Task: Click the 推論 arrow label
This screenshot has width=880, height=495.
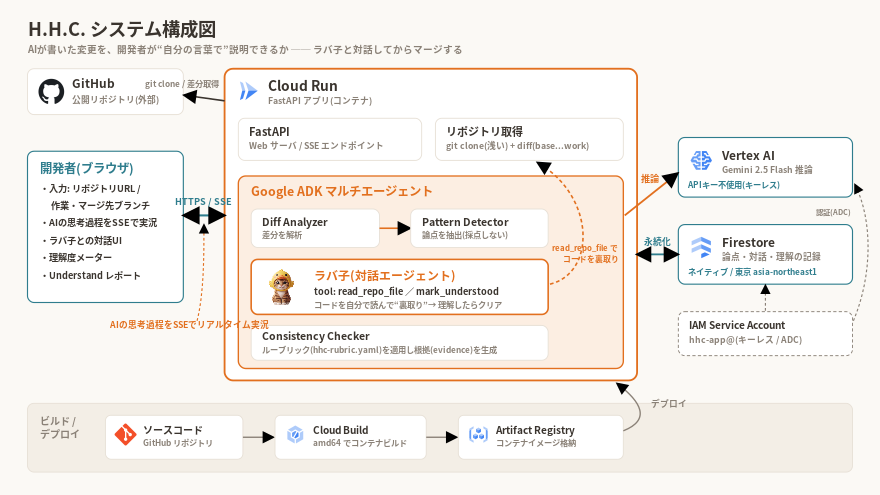Action: click(650, 178)
